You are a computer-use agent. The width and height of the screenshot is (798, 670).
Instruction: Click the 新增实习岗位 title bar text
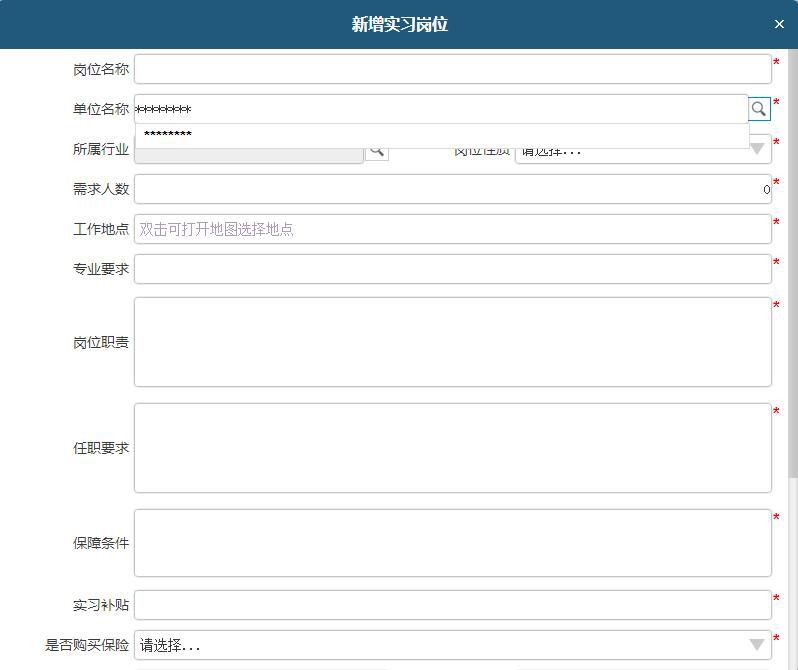399,24
